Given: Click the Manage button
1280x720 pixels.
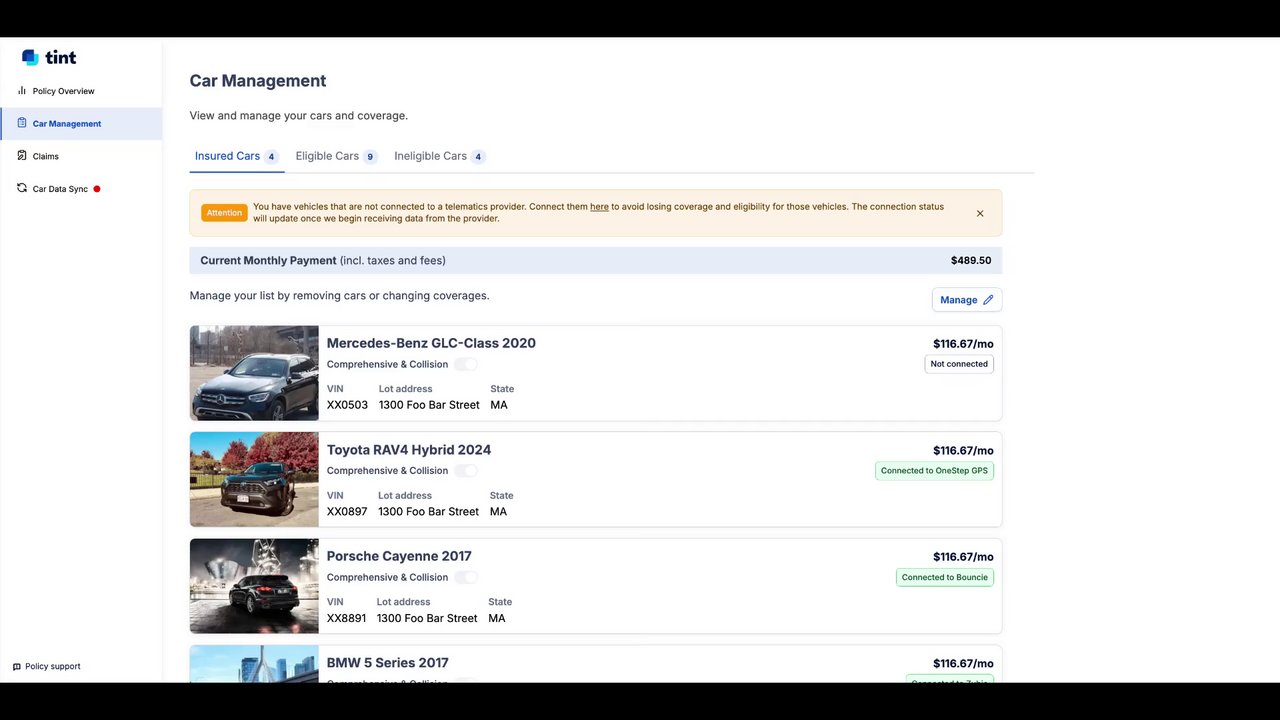Looking at the screenshot, I should point(967,300).
